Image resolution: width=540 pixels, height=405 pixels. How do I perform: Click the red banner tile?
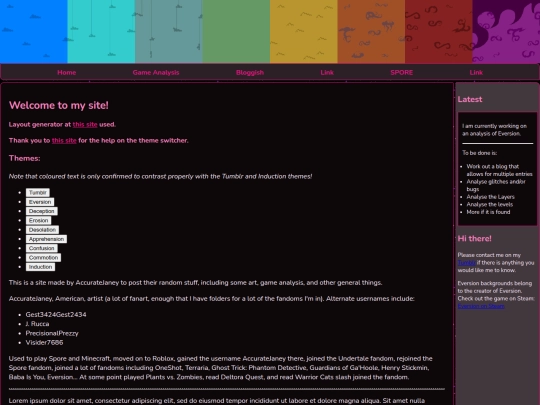439,31
